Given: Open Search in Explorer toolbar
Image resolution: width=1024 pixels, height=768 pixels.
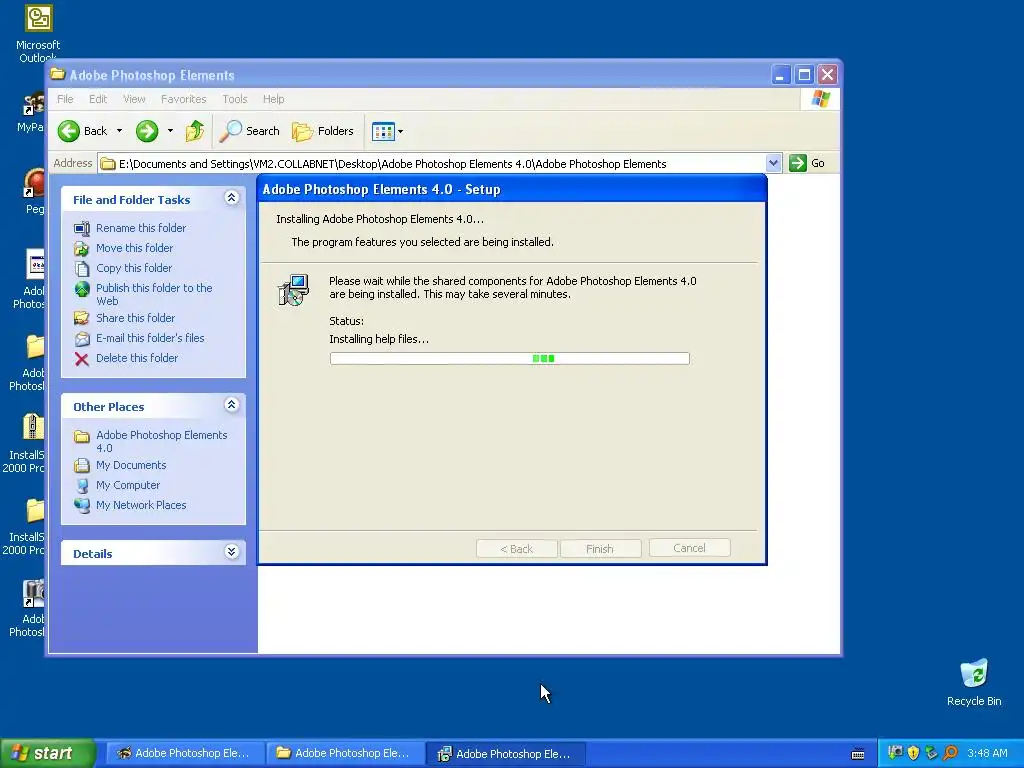Looking at the screenshot, I should [249, 131].
